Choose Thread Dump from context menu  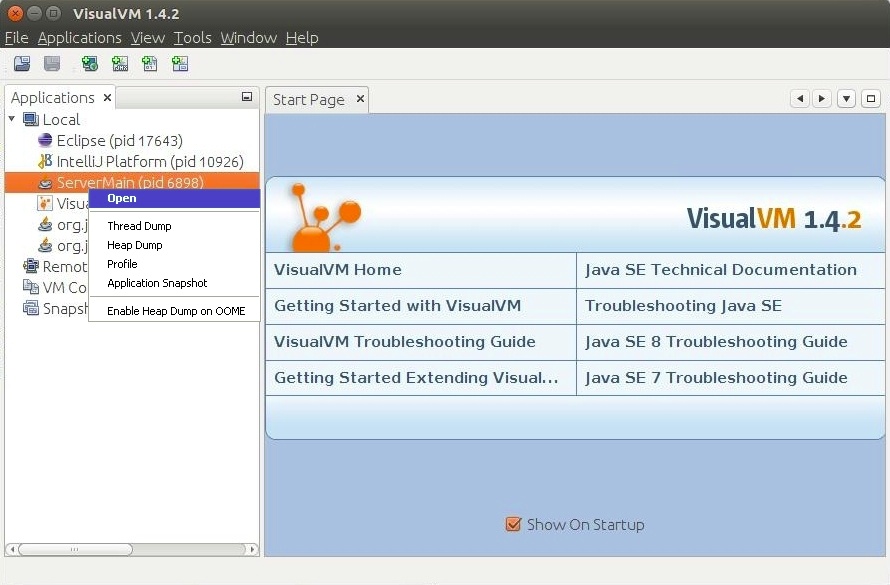pos(174,226)
